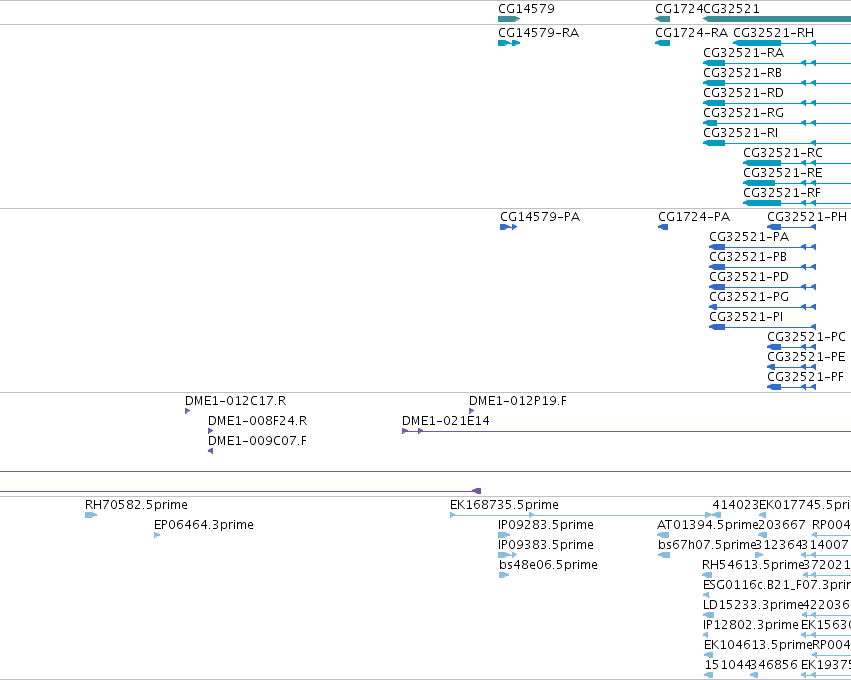Select the CG14579 gene glyph
The image size is (851, 680).
509,19
